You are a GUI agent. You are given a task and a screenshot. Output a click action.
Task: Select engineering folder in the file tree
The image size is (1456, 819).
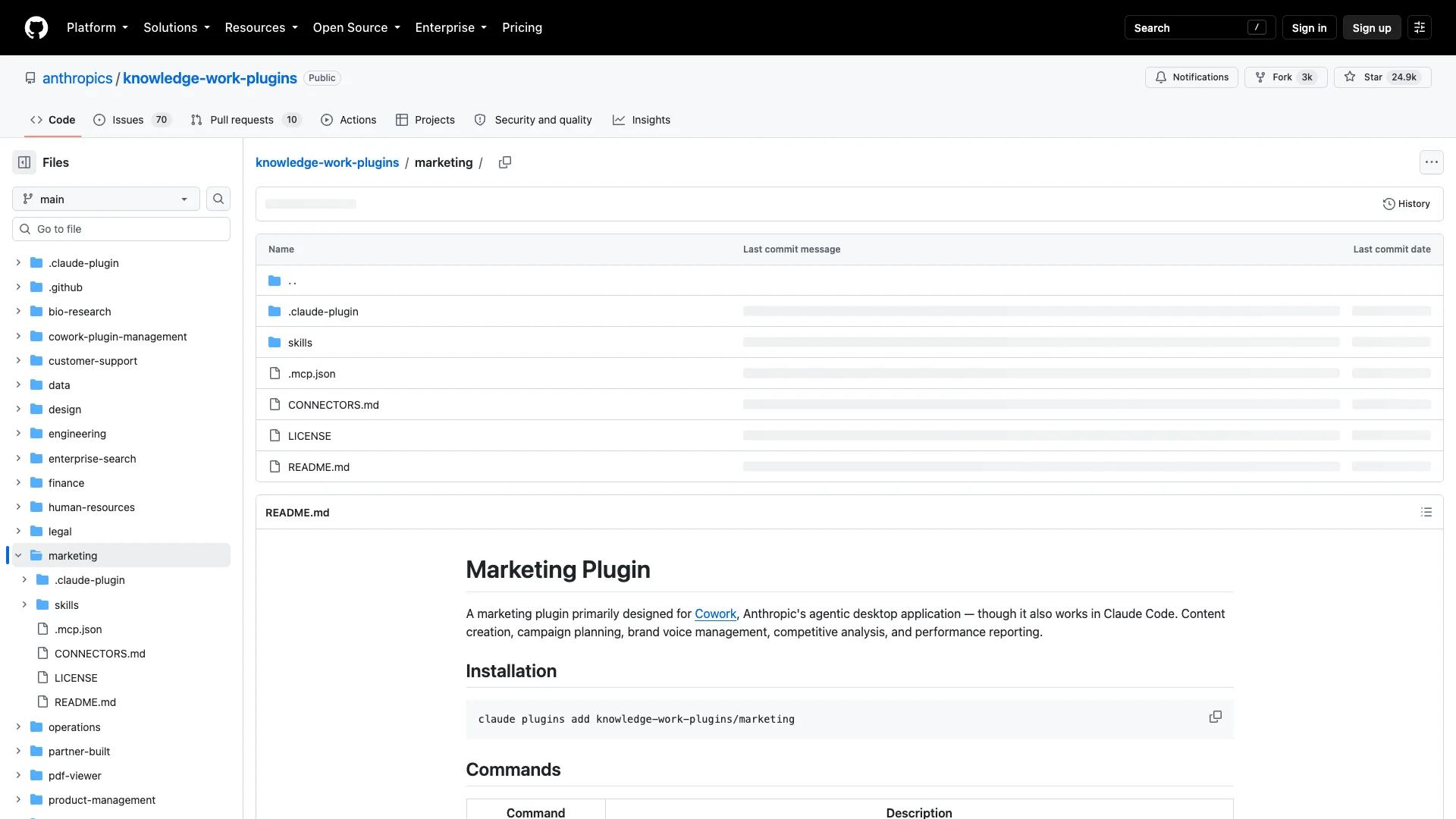(x=121, y=433)
